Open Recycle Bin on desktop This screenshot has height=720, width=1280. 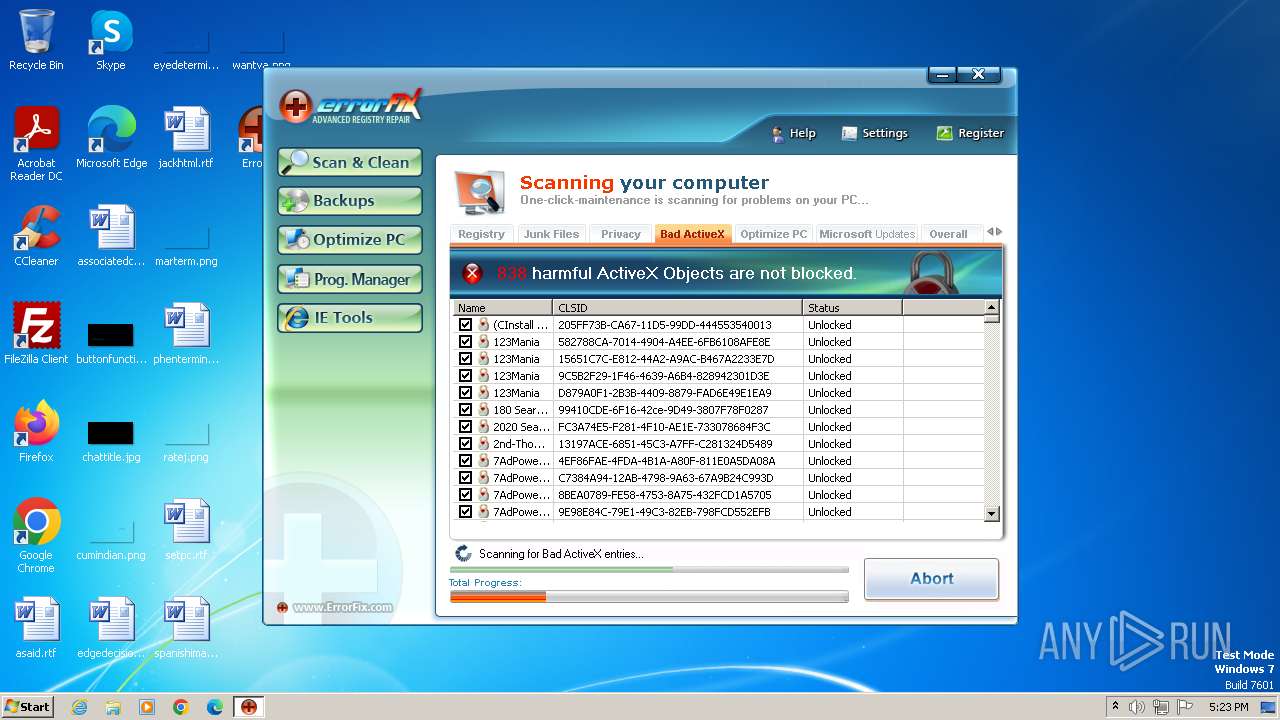(x=36, y=40)
